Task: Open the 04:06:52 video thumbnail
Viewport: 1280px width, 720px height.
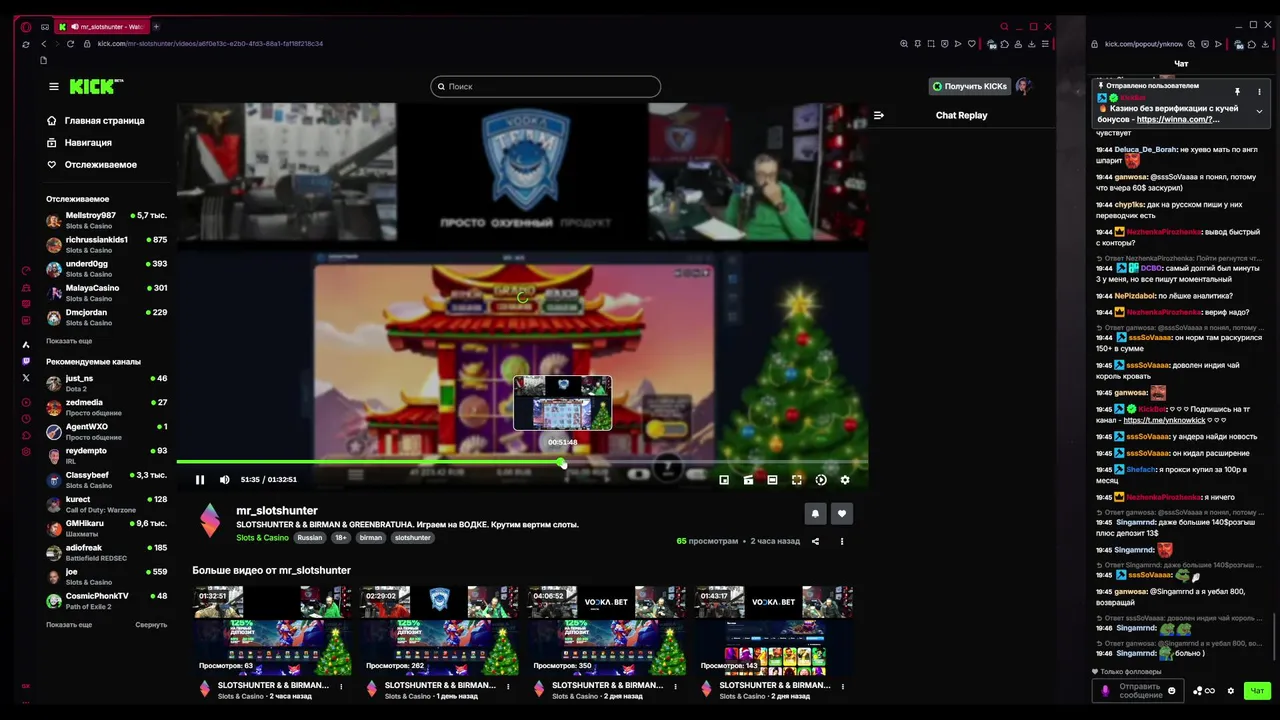Action: 607,631
